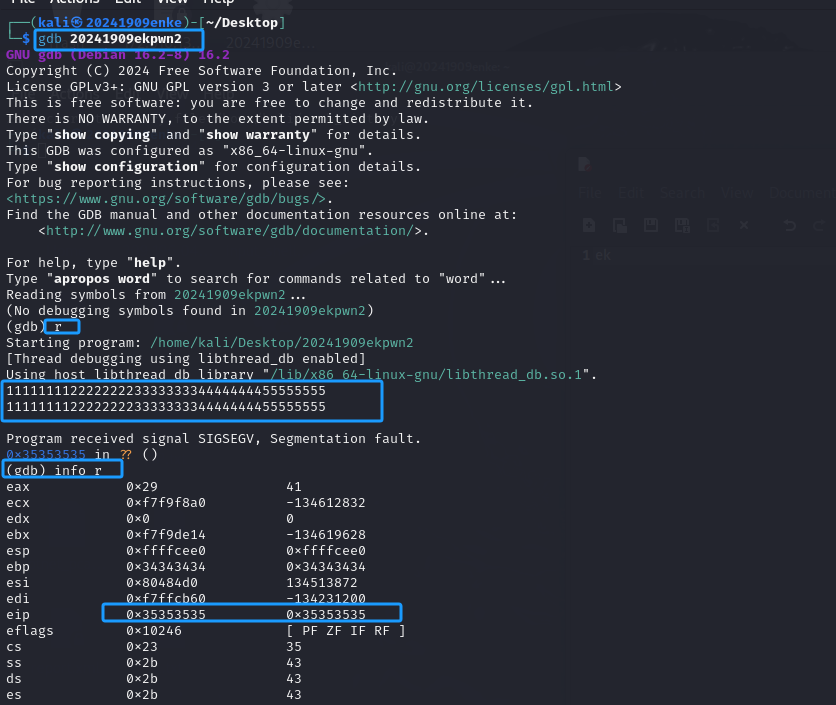Click Save icon in background Mousepad toolbar

[651, 225]
